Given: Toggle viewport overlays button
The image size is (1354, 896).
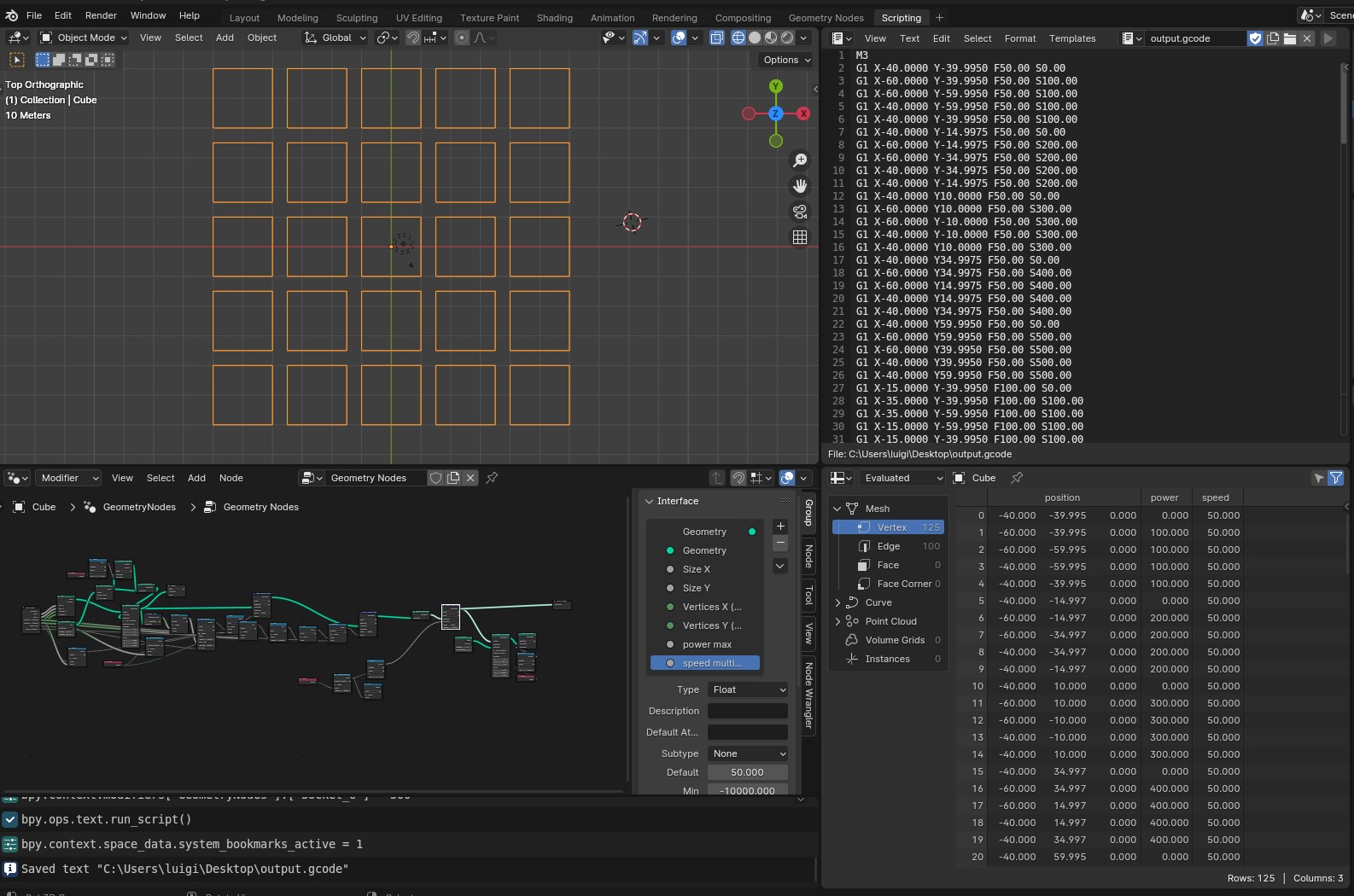Looking at the screenshot, I should point(679,38).
